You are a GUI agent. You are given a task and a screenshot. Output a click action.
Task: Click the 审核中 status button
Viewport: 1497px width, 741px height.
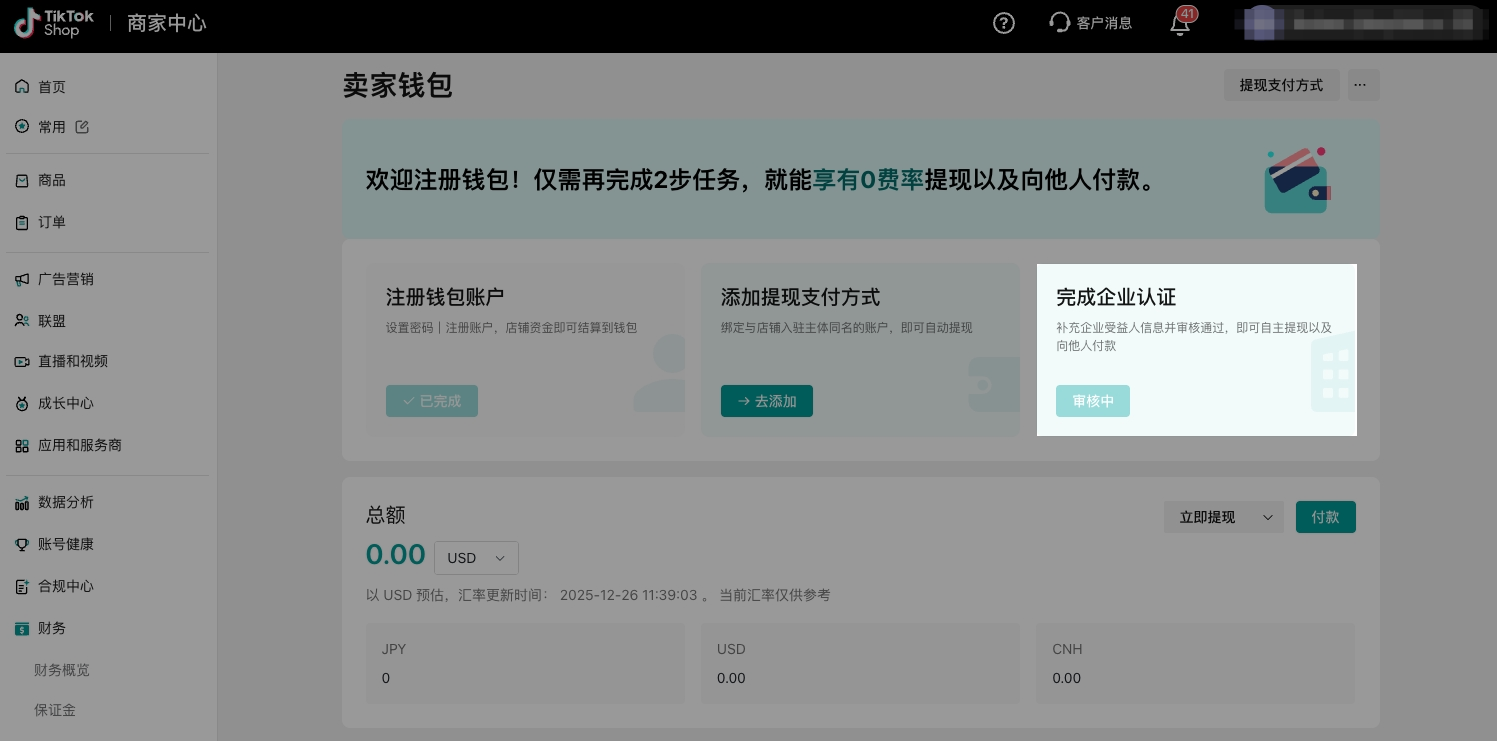(x=1092, y=401)
